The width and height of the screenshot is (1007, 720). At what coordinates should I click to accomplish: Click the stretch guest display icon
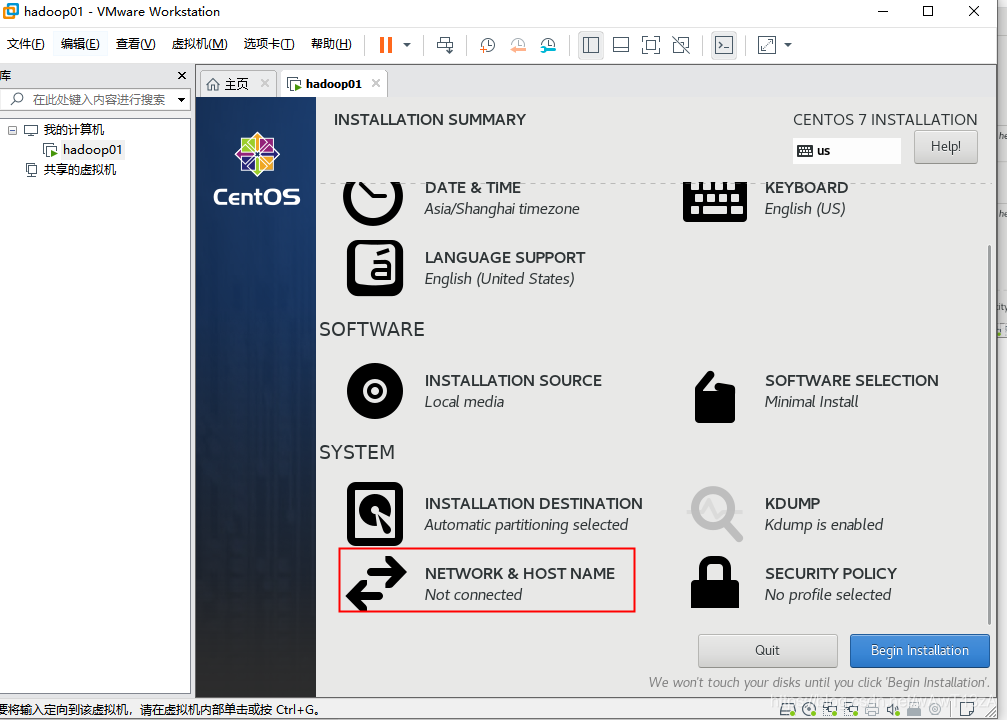click(x=767, y=45)
